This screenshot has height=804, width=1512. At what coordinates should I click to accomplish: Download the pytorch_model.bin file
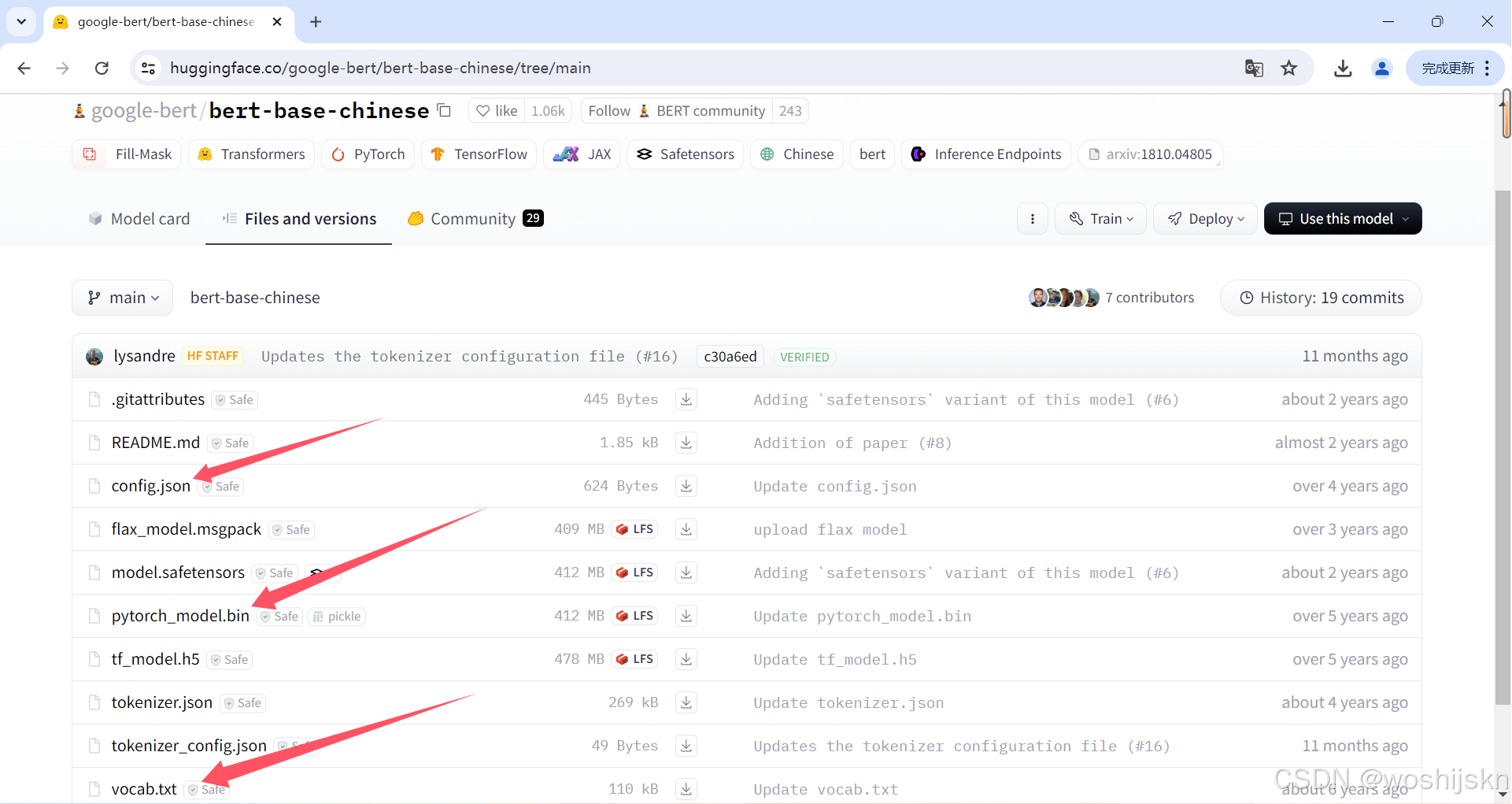(686, 616)
